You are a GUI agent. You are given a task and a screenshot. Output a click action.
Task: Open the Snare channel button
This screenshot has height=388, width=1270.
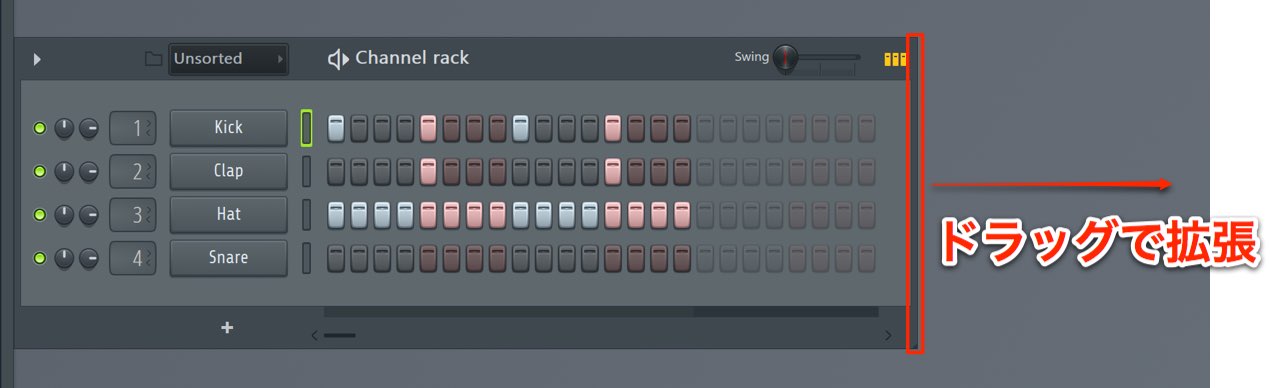pyautogui.click(x=228, y=258)
